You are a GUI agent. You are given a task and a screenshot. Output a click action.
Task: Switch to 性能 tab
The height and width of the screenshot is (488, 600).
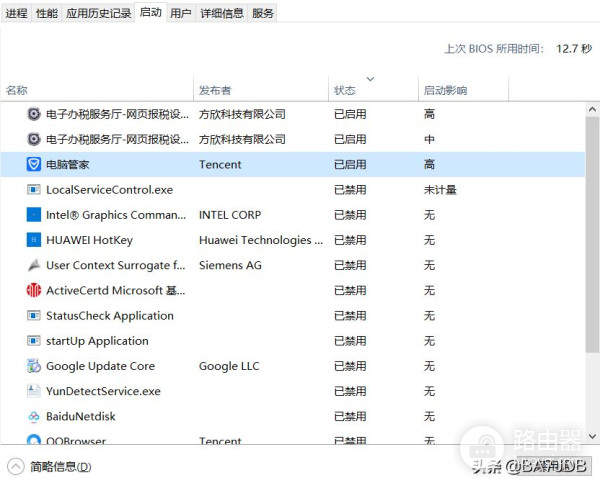coord(47,13)
